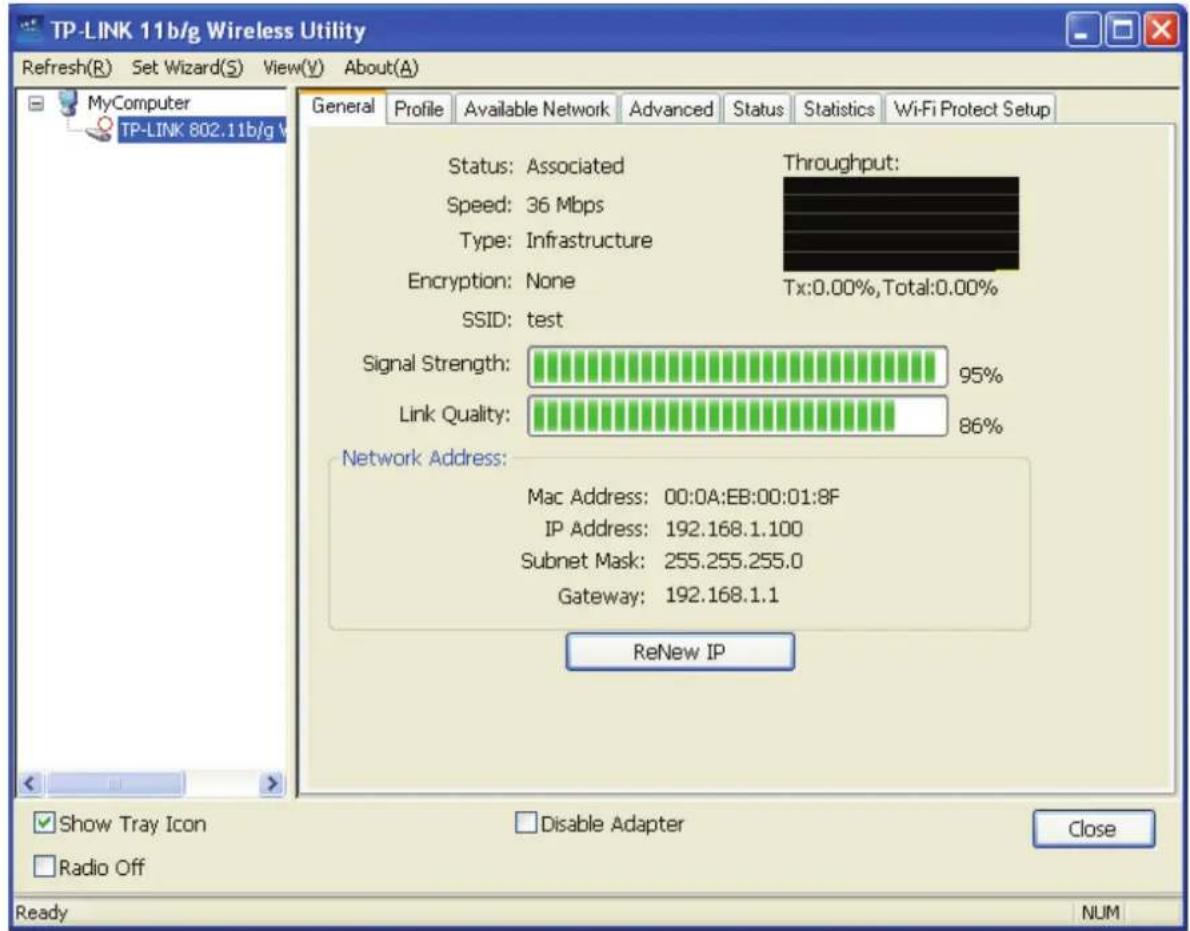The image size is (1190, 931).
Task: Click the SSID value test
Action: [545, 319]
